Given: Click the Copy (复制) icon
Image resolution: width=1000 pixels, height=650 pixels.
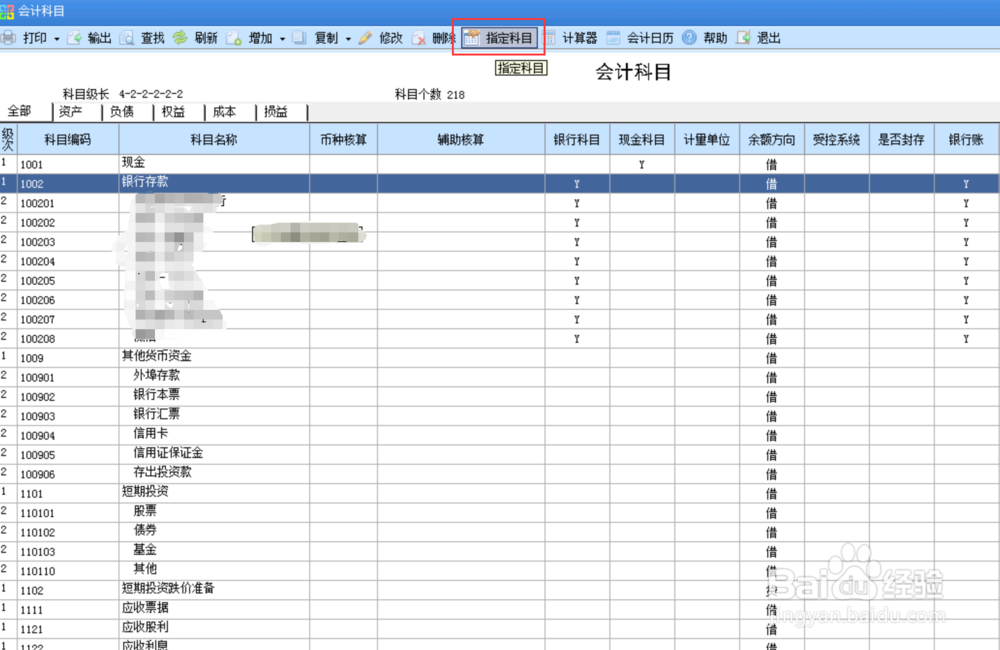Looking at the screenshot, I should click(x=299, y=38).
